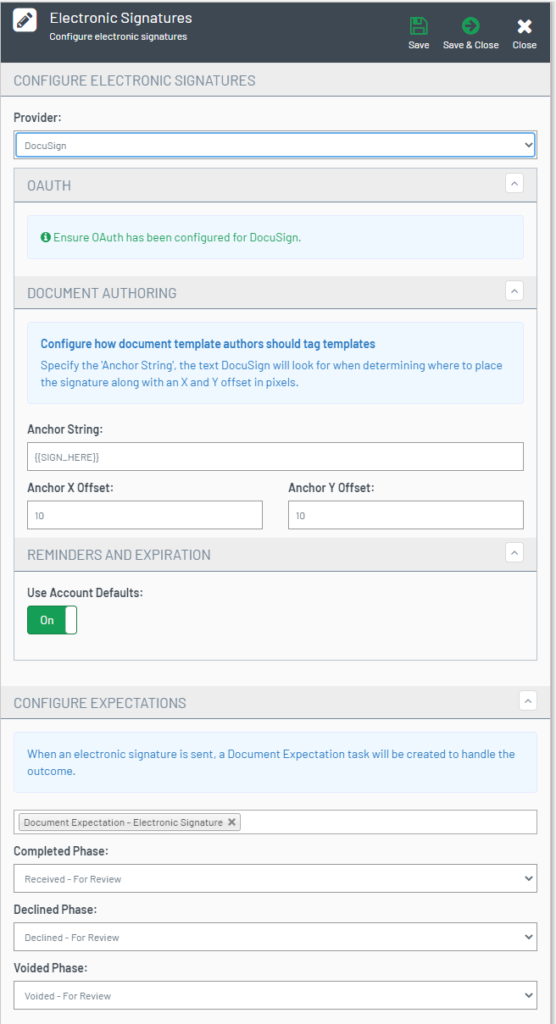Collapse the Reminders and Expiration section
This screenshot has height=1024, width=556.
514,552
